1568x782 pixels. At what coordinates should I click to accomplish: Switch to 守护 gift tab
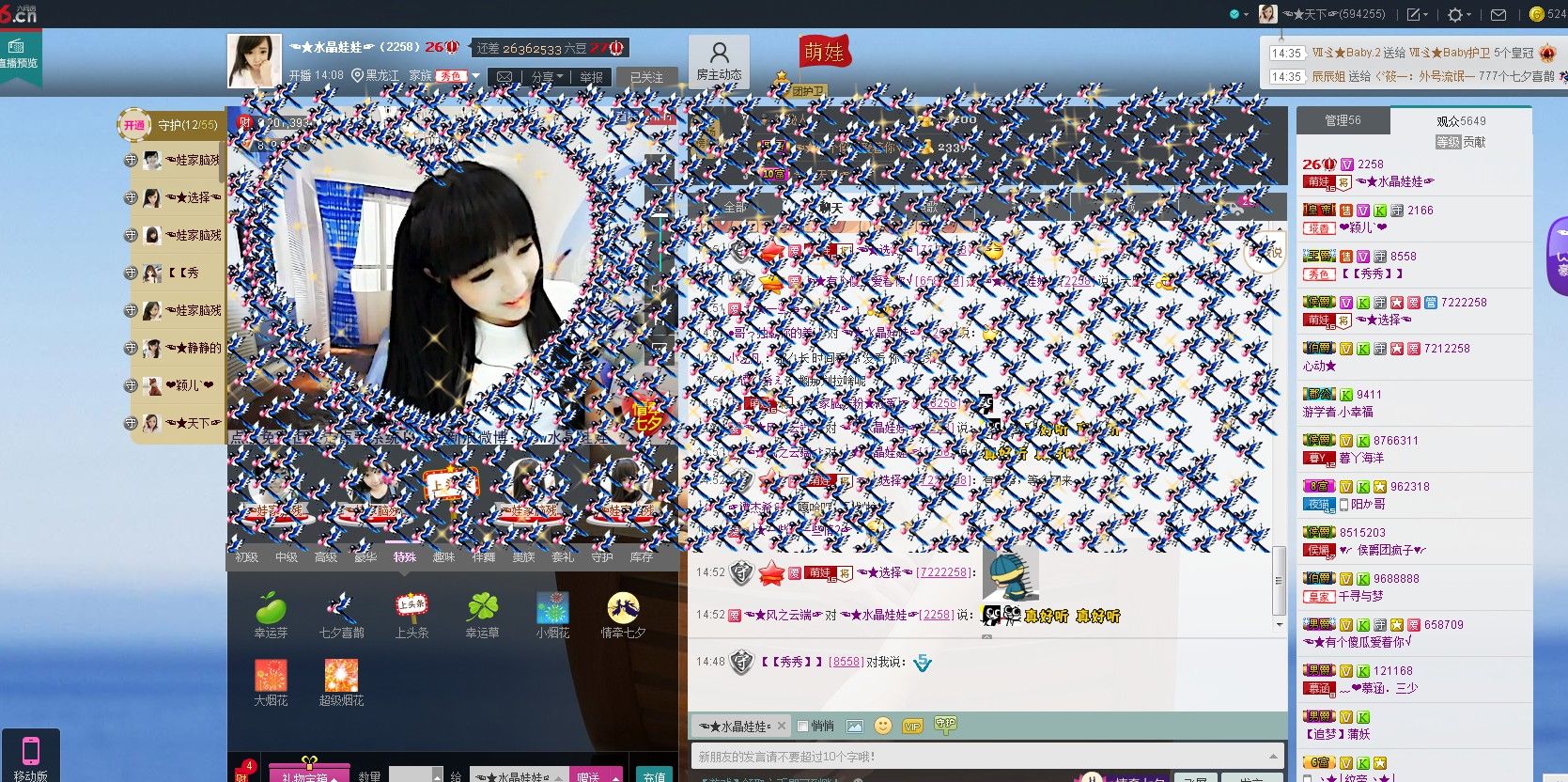tap(602, 557)
